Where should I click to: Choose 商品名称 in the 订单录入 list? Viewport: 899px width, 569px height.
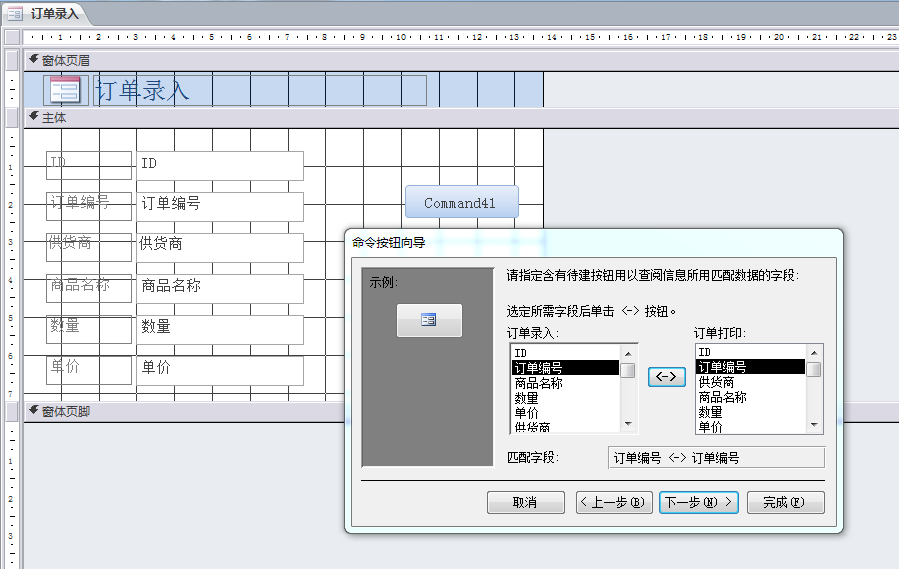click(538, 383)
